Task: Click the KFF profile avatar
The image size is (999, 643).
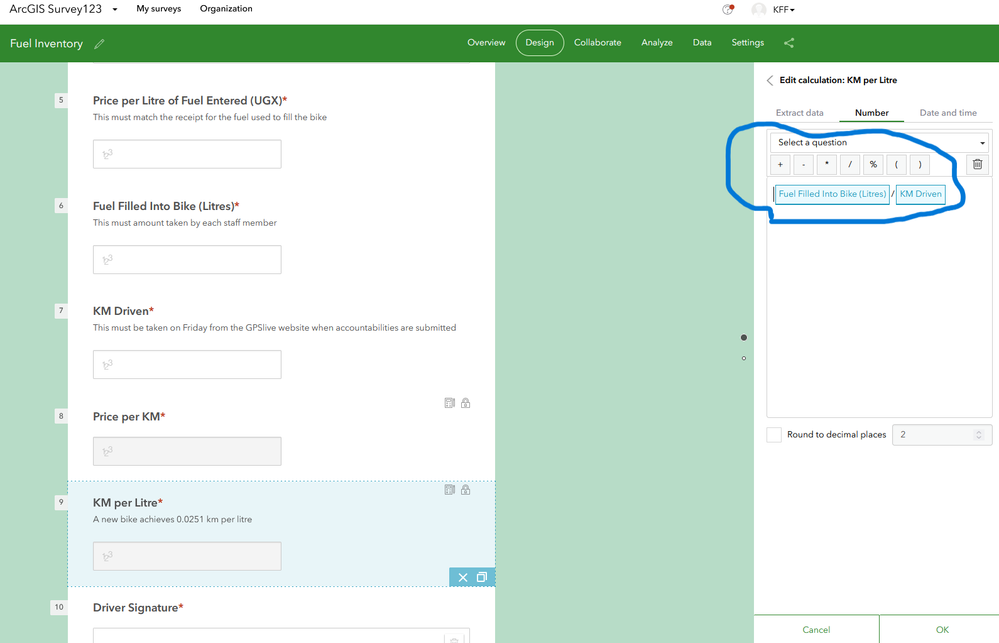Action: click(758, 10)
